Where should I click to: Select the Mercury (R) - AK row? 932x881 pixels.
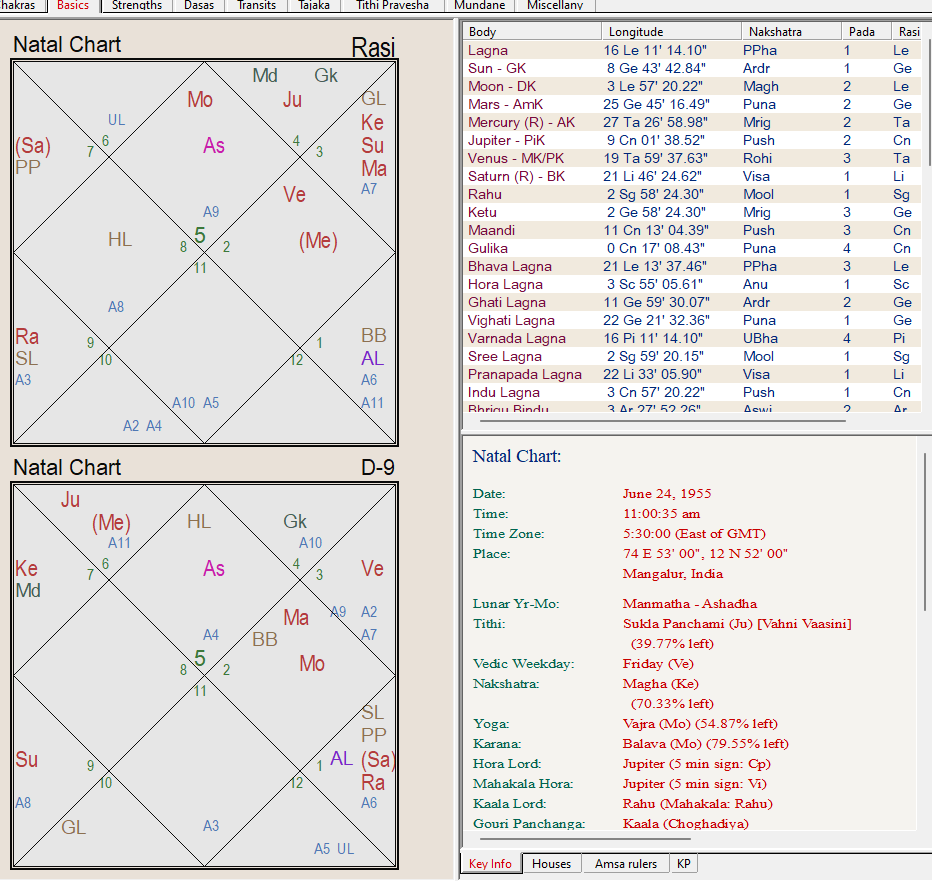[692, 122]
